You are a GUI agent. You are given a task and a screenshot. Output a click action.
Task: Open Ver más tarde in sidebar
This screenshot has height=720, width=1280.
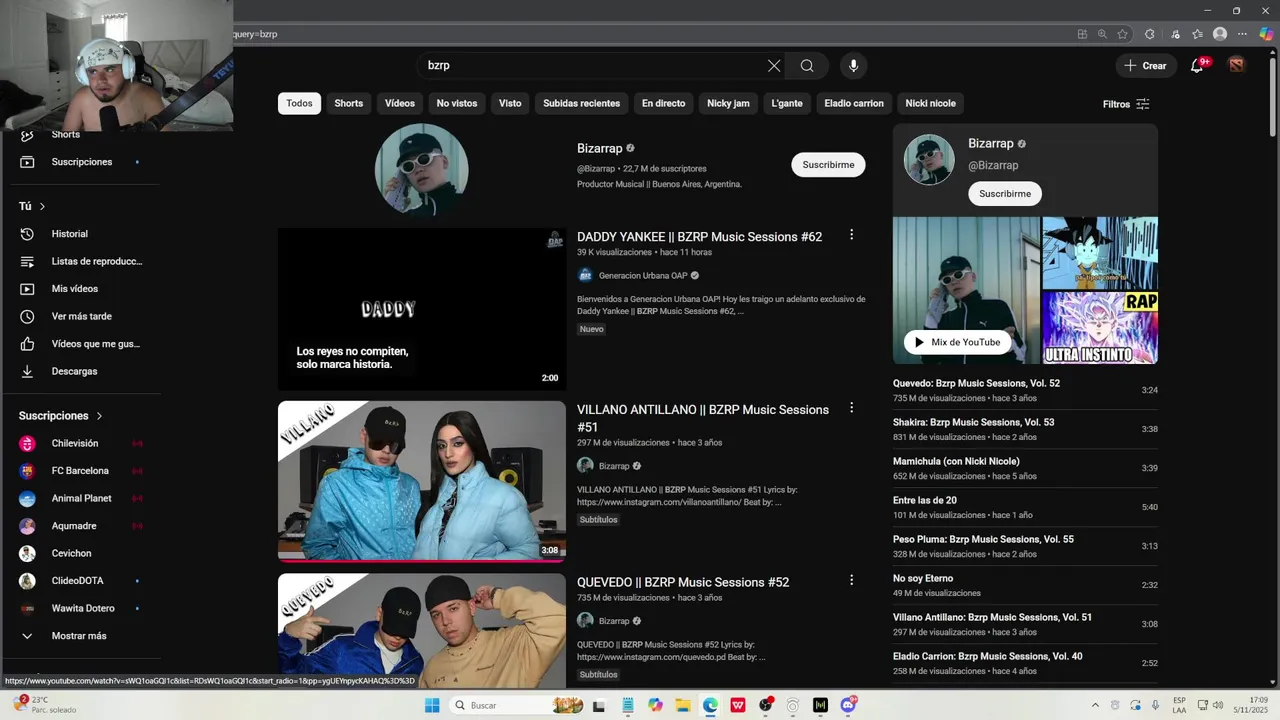(x=83, y=316)
